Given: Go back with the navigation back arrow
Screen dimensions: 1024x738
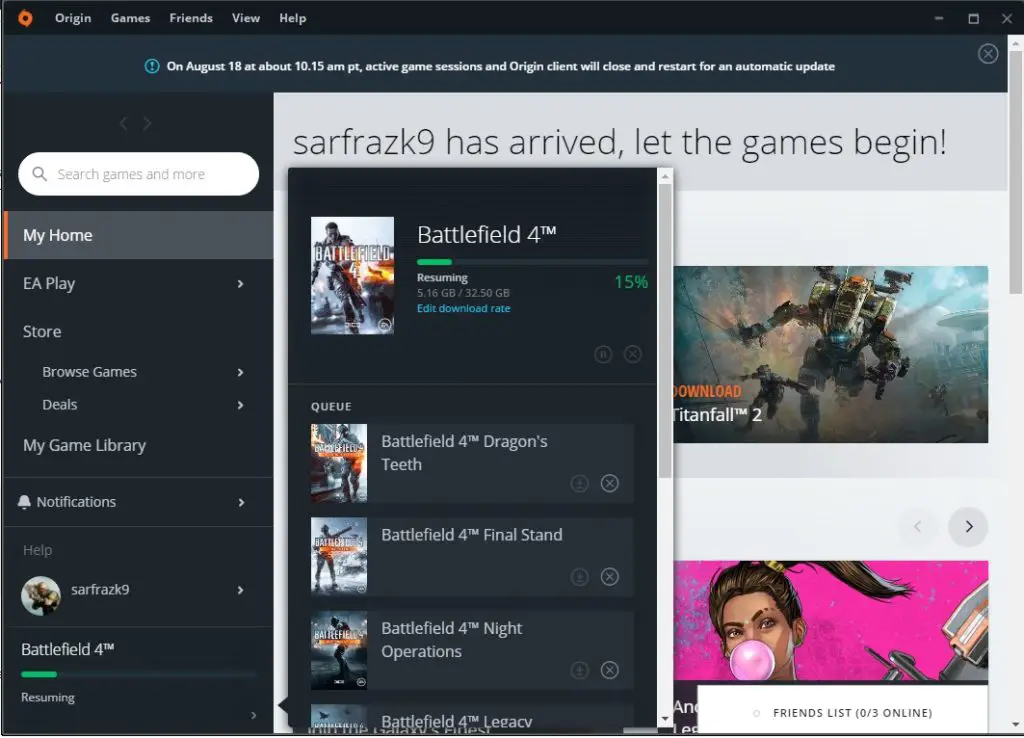Looking at the screenshot, I should tap(123, 123).
